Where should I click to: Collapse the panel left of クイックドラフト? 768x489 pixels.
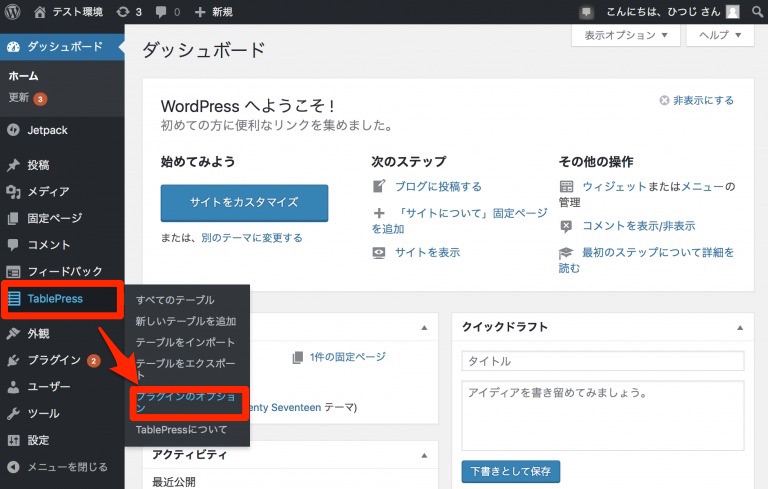click(x=424, y=327)
